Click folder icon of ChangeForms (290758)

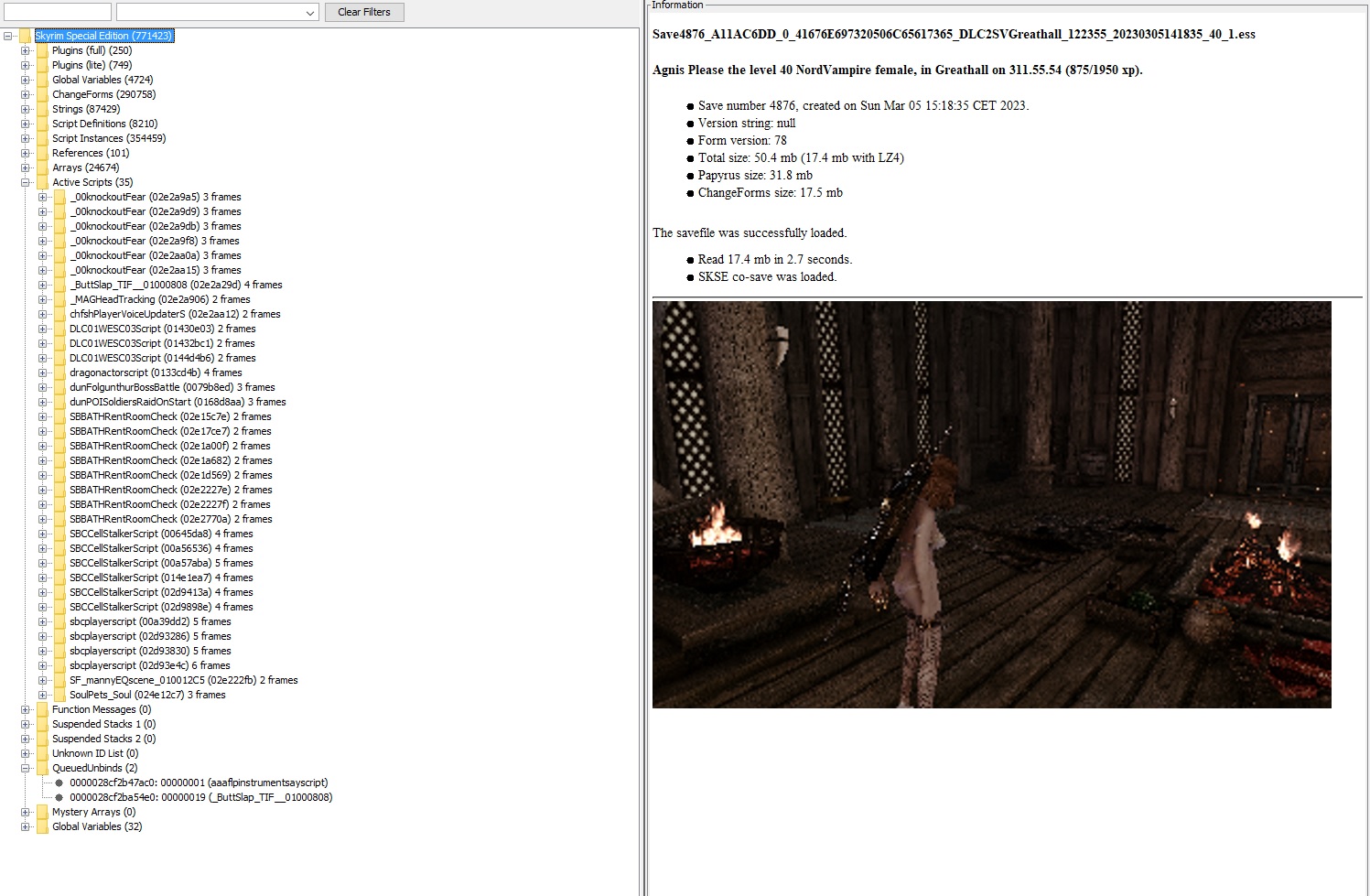coord(42,94)
